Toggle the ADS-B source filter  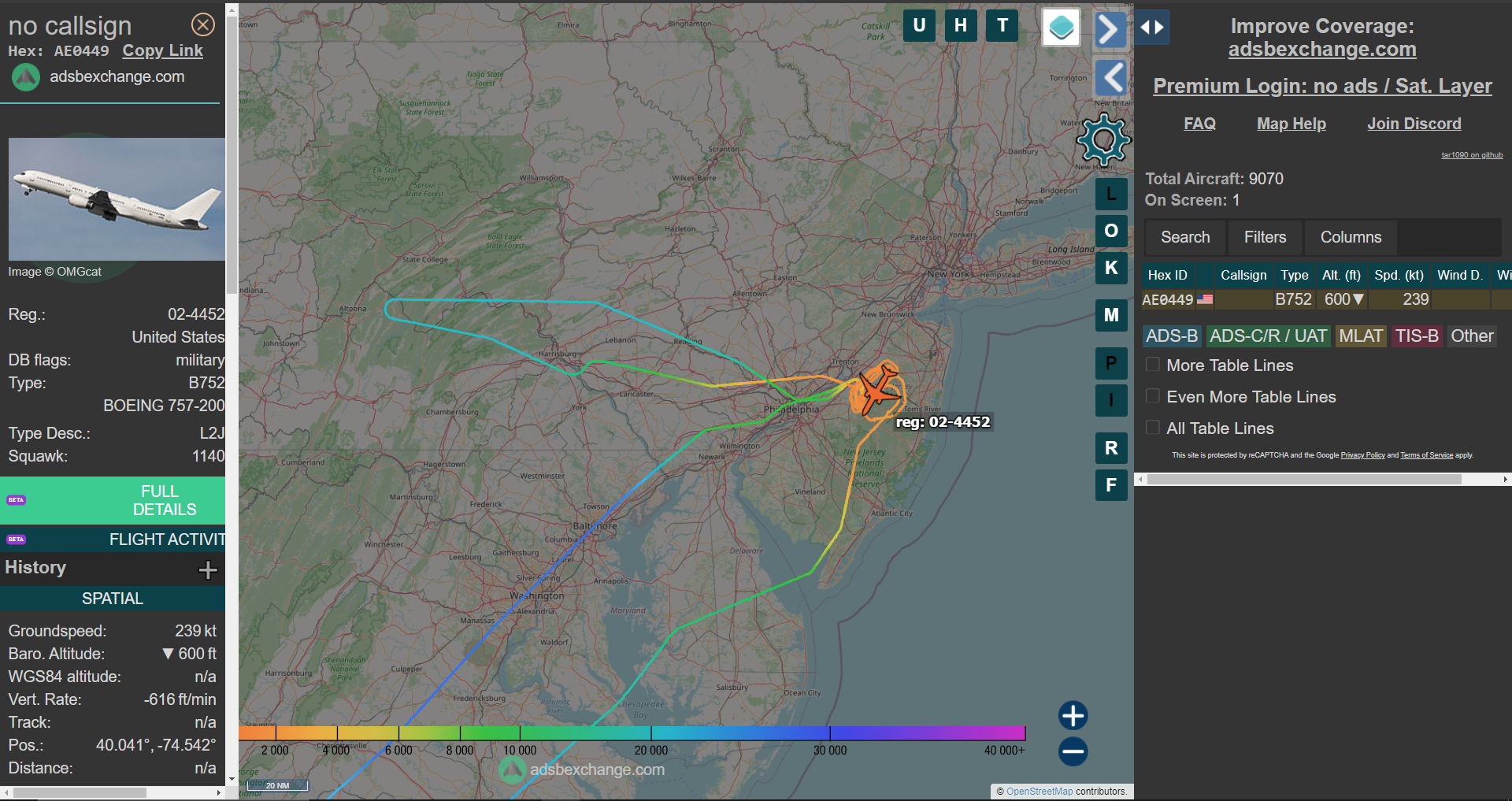click(x=1172, y=336)
